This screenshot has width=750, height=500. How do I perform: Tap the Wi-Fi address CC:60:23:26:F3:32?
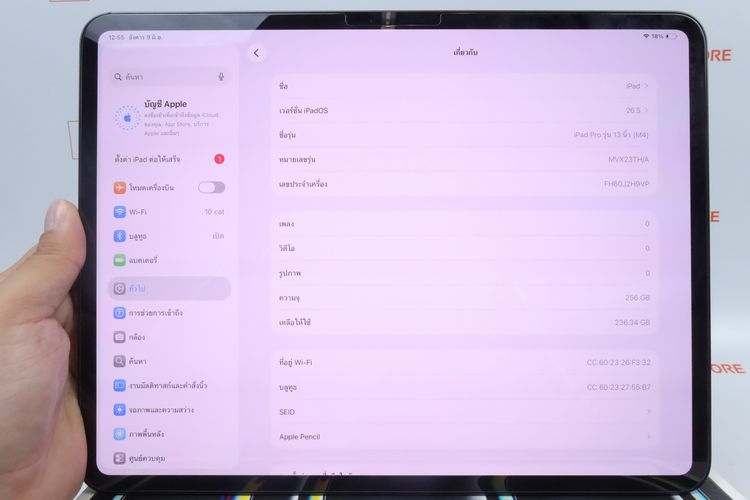[x=618, y=362]
